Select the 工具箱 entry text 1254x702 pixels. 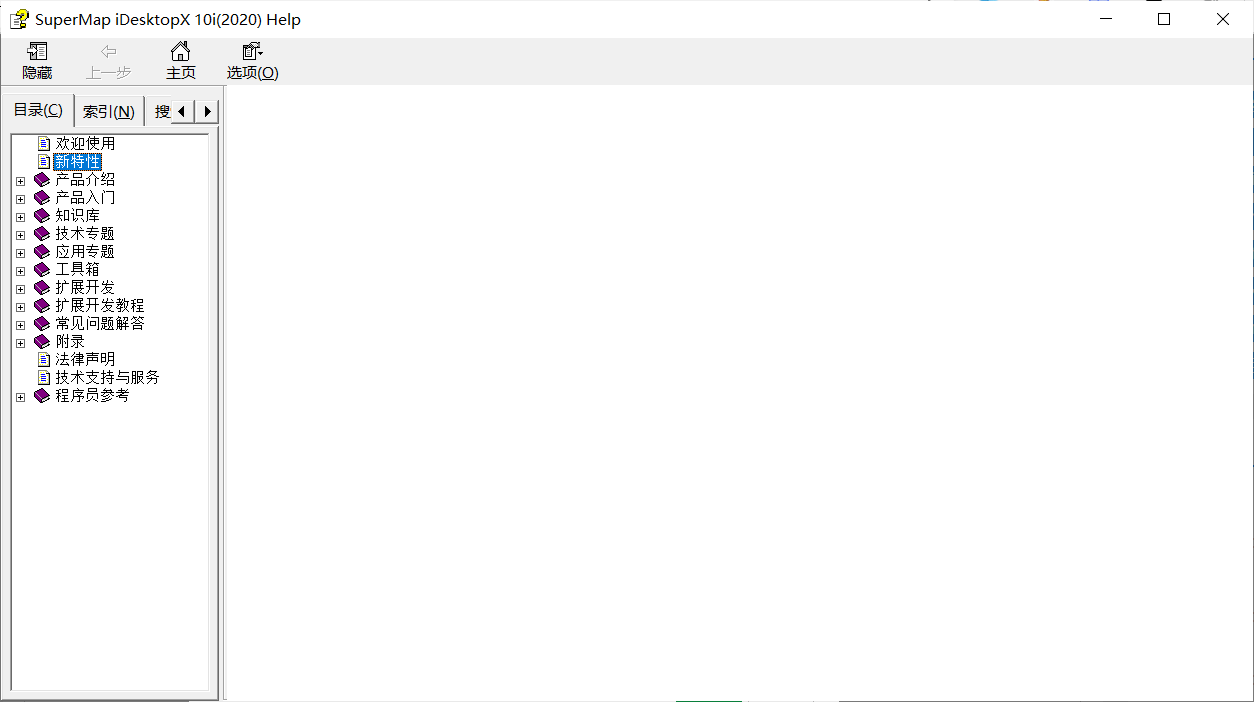coord(78,270)
